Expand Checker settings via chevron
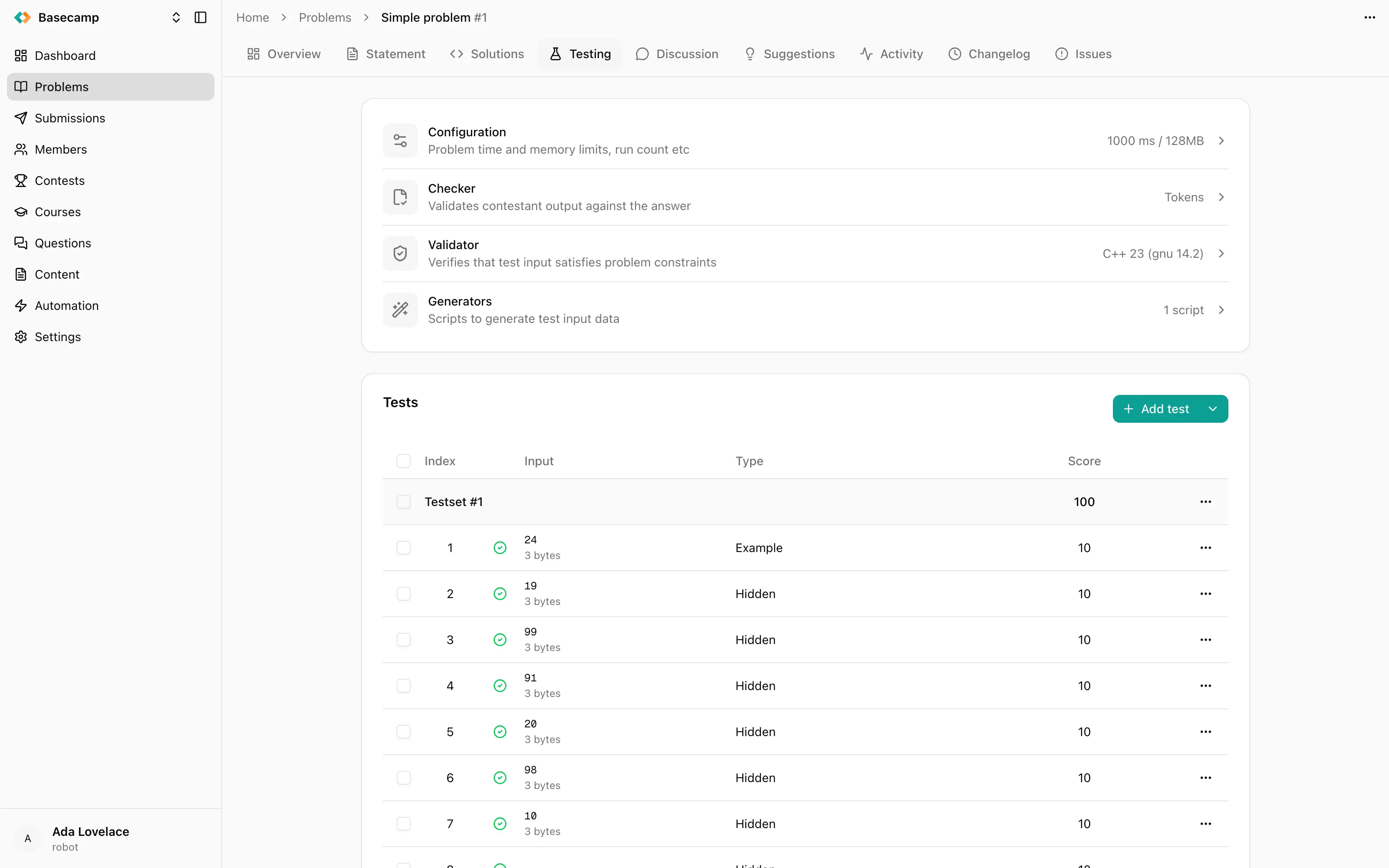Viewport: 1389px width, 868px height. (1221, 197)
